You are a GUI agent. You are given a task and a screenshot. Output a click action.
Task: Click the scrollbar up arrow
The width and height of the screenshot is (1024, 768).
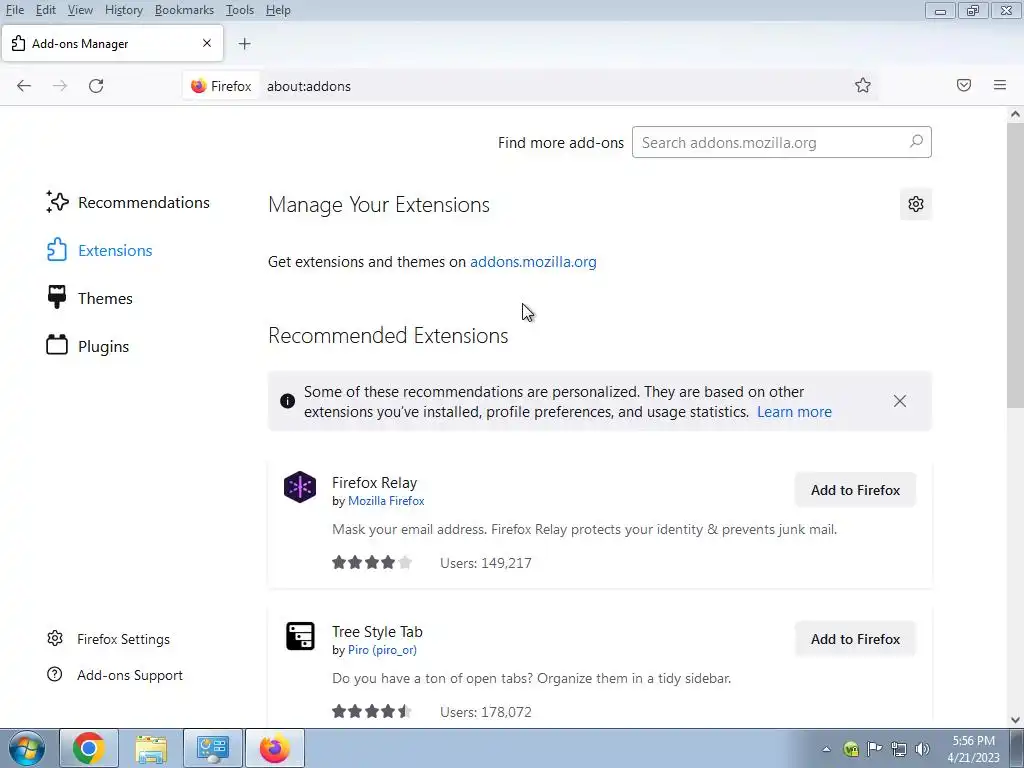coord(1015,114)
